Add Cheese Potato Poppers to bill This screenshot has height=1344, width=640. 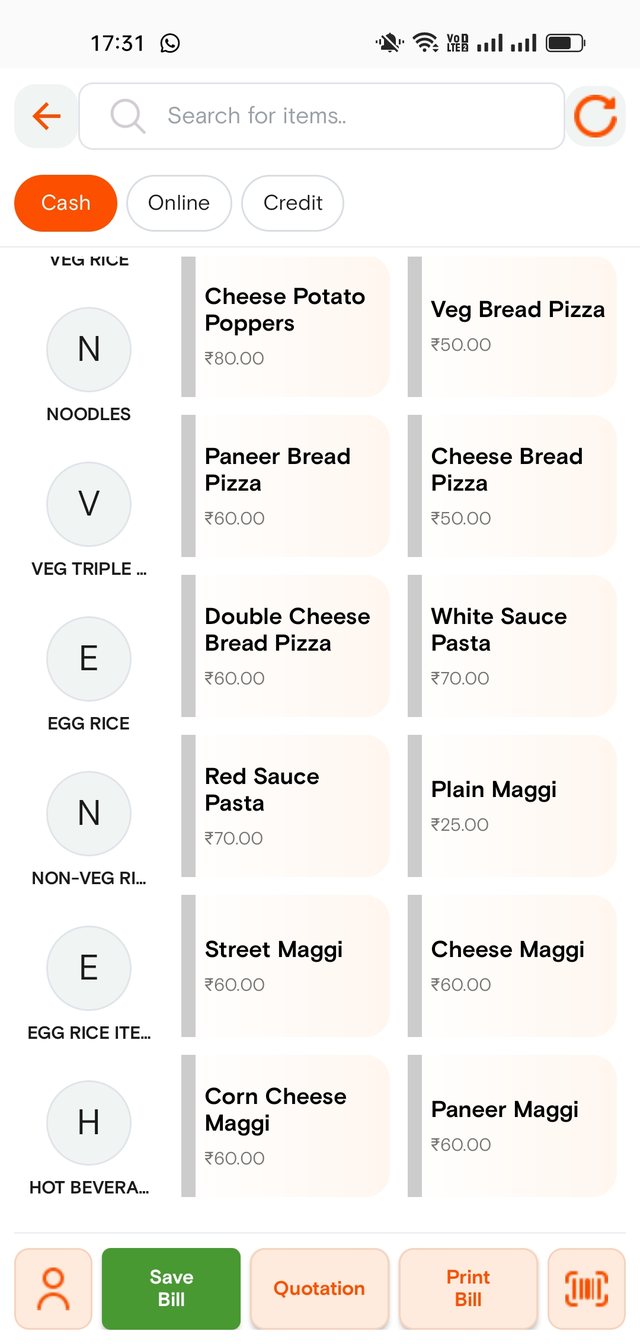(286, 326)
